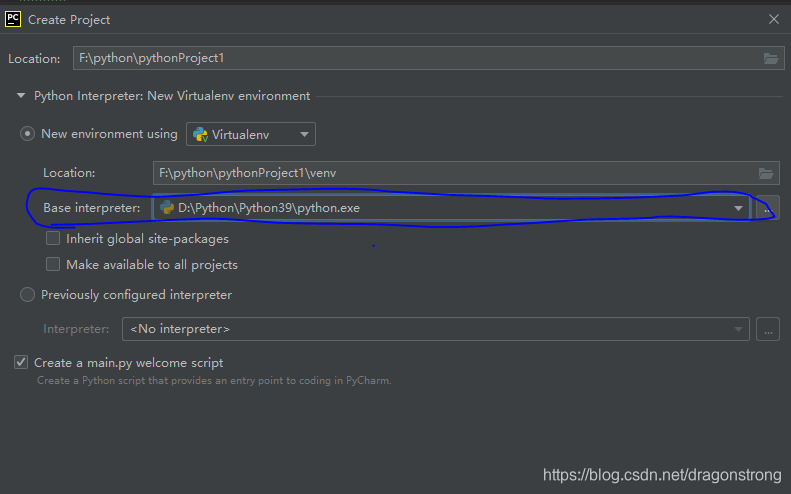The width and height of the screenshot is (791, 494).
Task: Enable Inherit global site-packages checkbox
Action: (x=53, y=238)
